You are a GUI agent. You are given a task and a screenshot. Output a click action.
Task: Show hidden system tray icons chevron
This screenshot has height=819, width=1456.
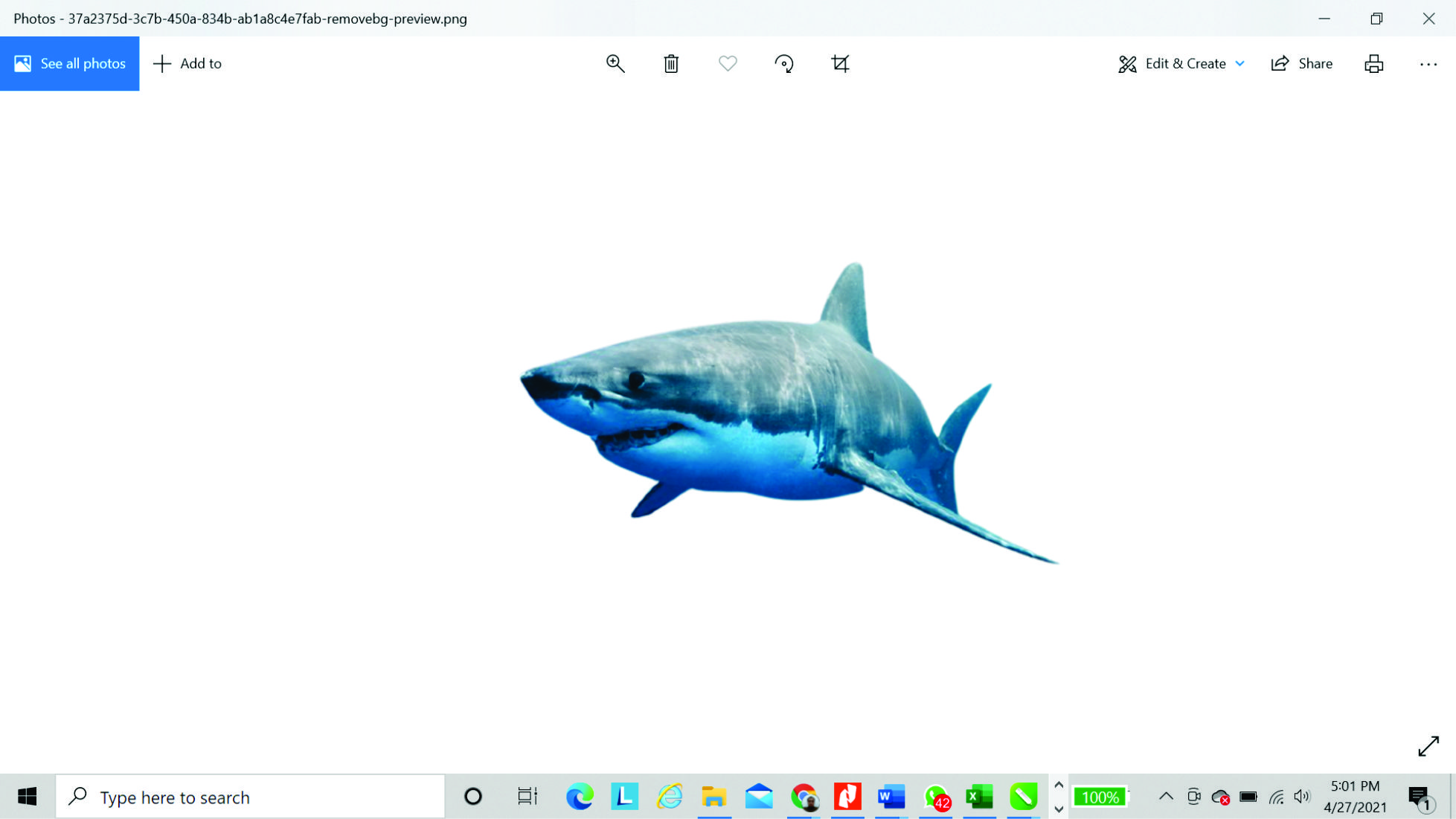(x=1166, y=797)
